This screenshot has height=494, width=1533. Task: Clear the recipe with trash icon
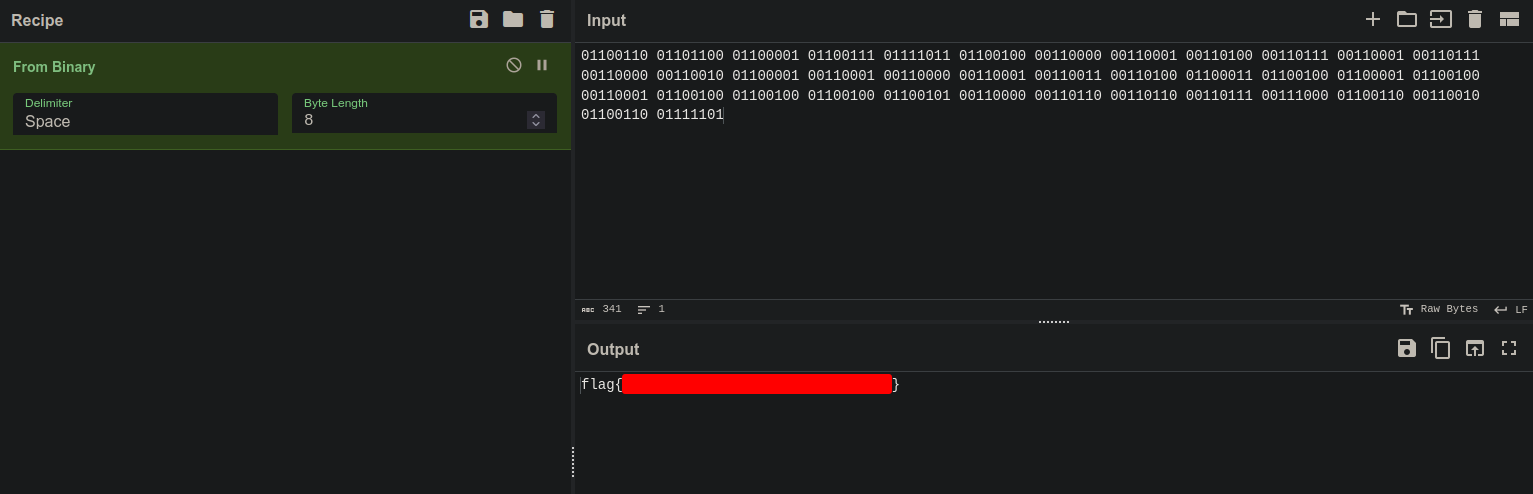pos(546,19)
